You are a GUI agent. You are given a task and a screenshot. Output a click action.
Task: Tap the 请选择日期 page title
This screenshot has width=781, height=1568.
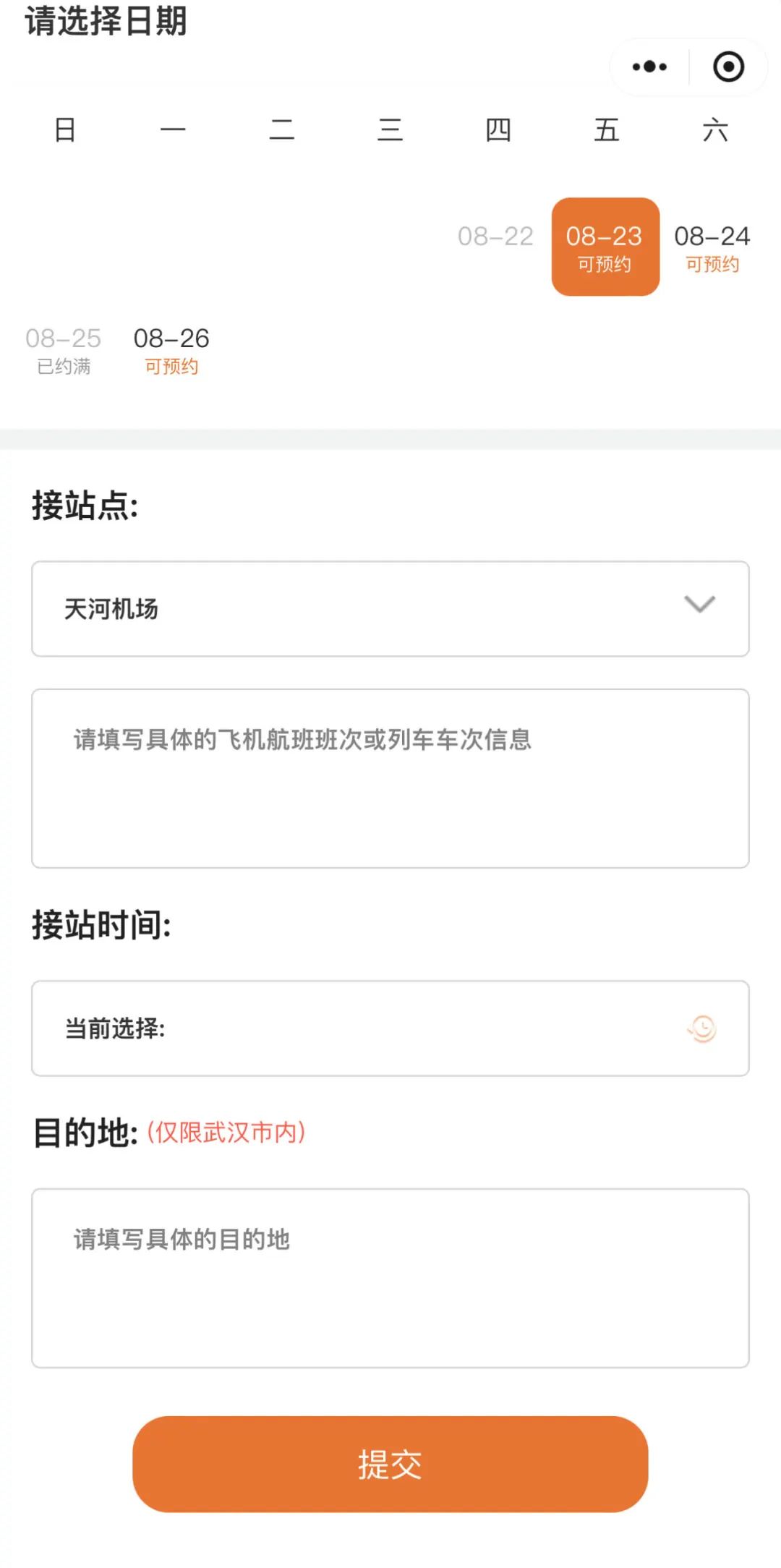106,20
